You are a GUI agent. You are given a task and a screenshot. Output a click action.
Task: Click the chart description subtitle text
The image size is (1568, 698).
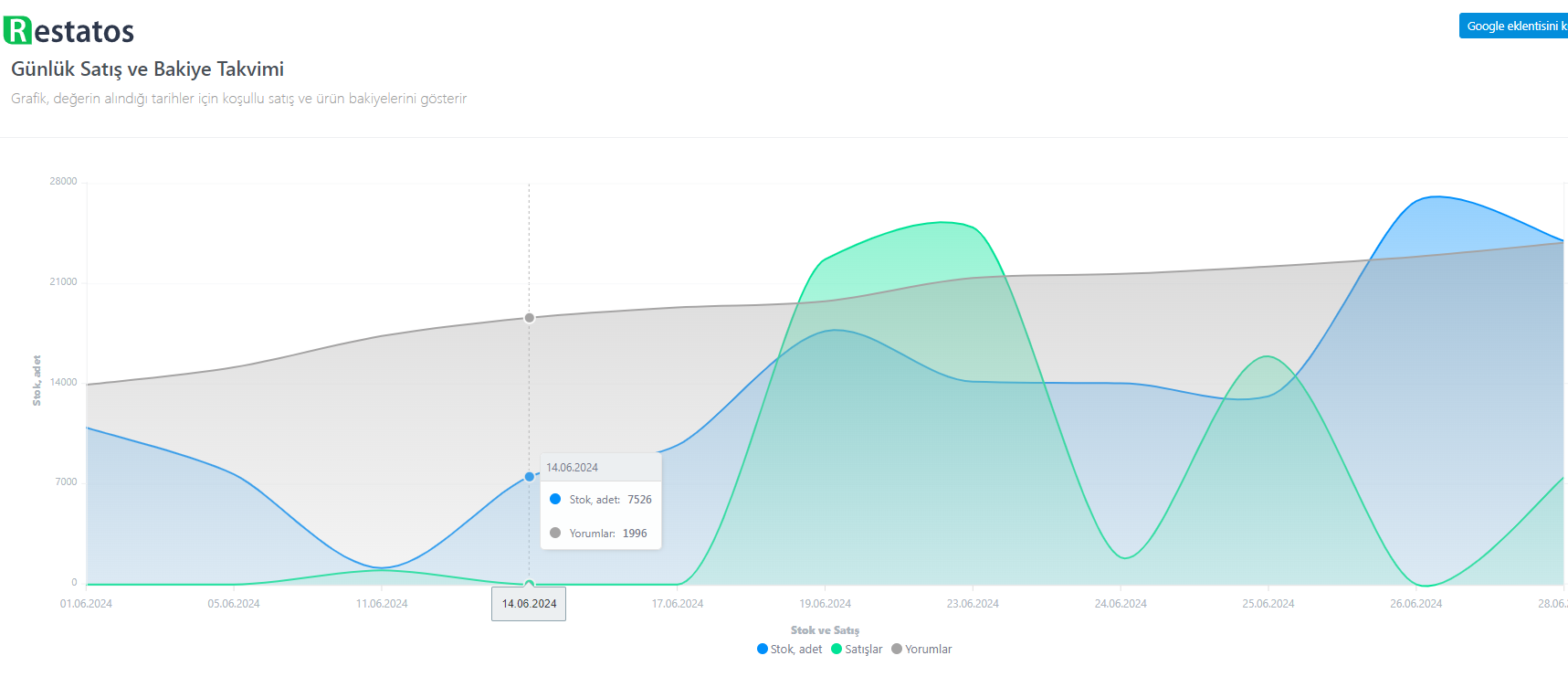(x=238, y=99)
